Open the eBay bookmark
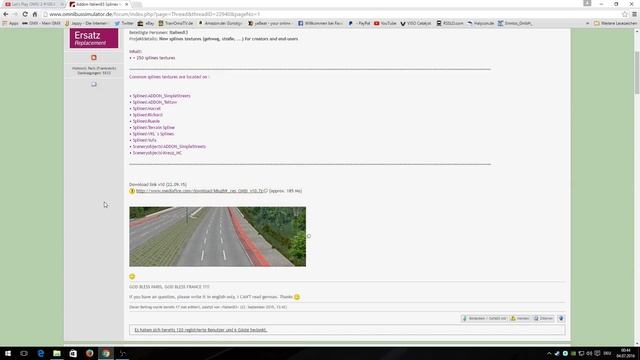The width and height of the screenshot is (640, 360). coord(146,23)
